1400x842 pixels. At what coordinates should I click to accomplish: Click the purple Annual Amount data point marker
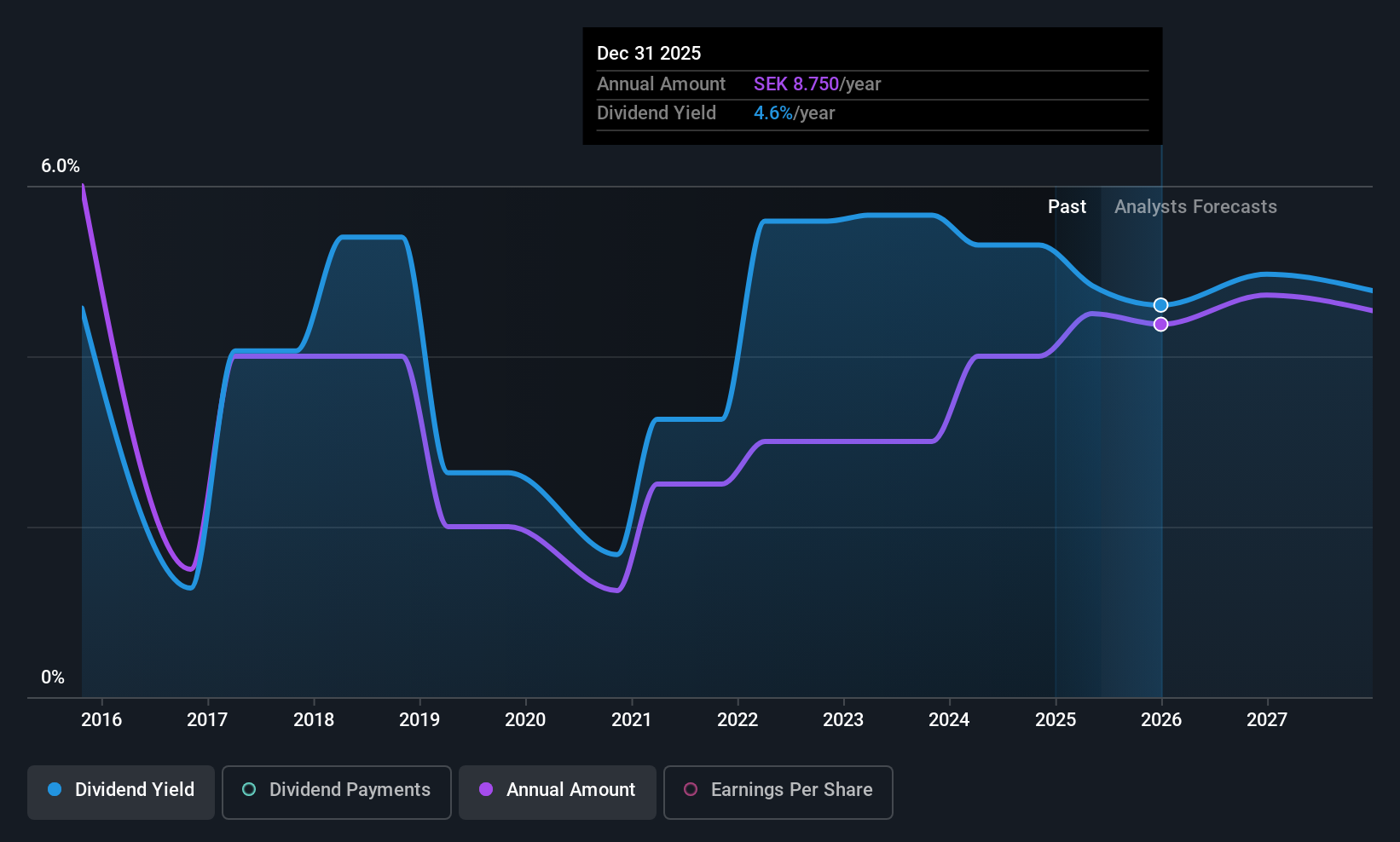click(x=1160, y=325)
